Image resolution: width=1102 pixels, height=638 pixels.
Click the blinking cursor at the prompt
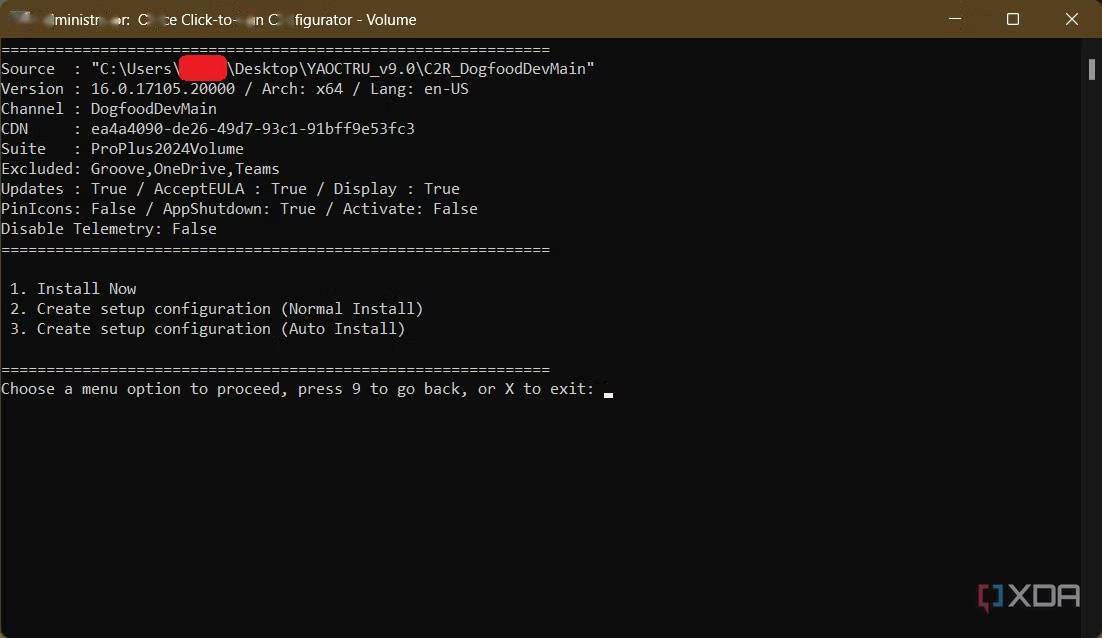pyautogui.click(x=608, y=392)
